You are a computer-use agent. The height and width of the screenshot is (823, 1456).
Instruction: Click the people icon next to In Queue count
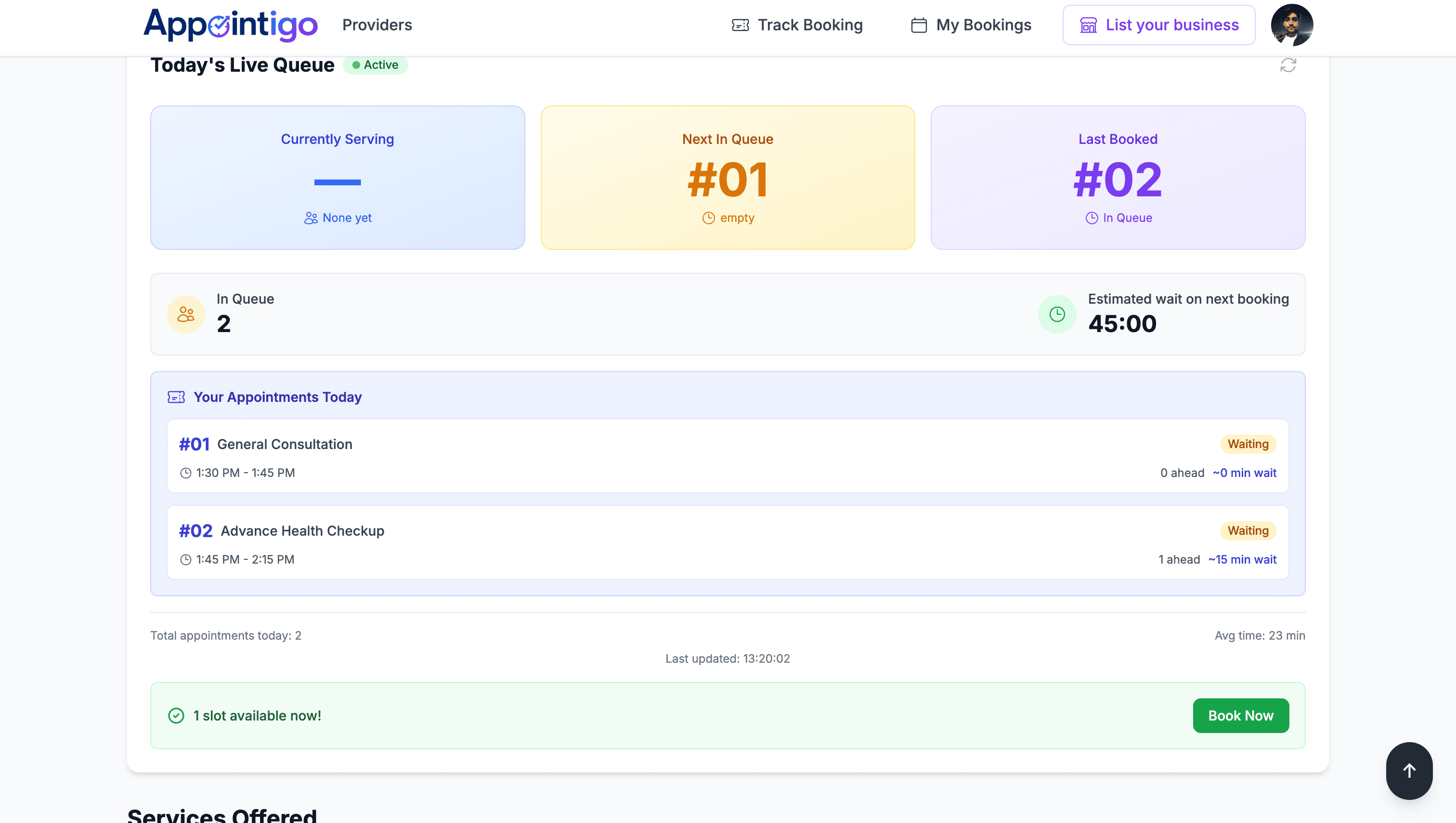point(185,314)
